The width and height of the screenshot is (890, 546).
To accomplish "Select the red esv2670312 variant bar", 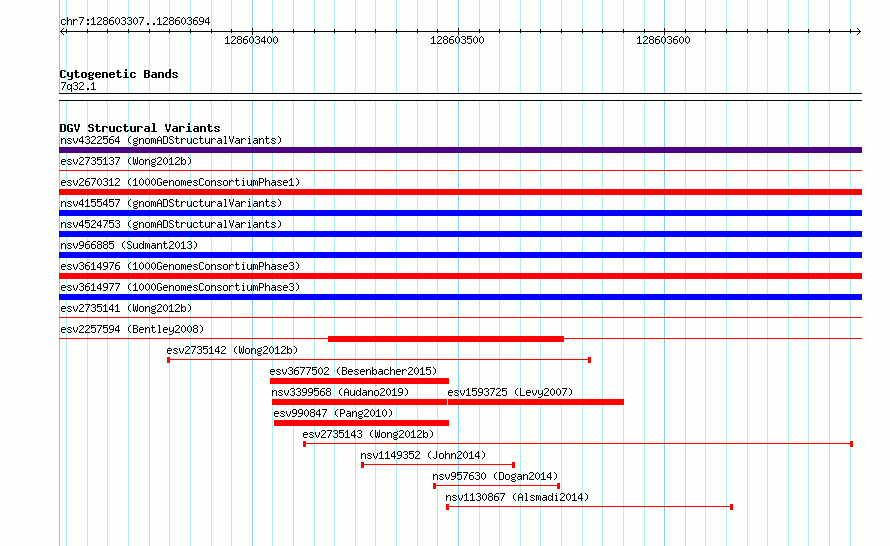I will (x=460, y=192).
